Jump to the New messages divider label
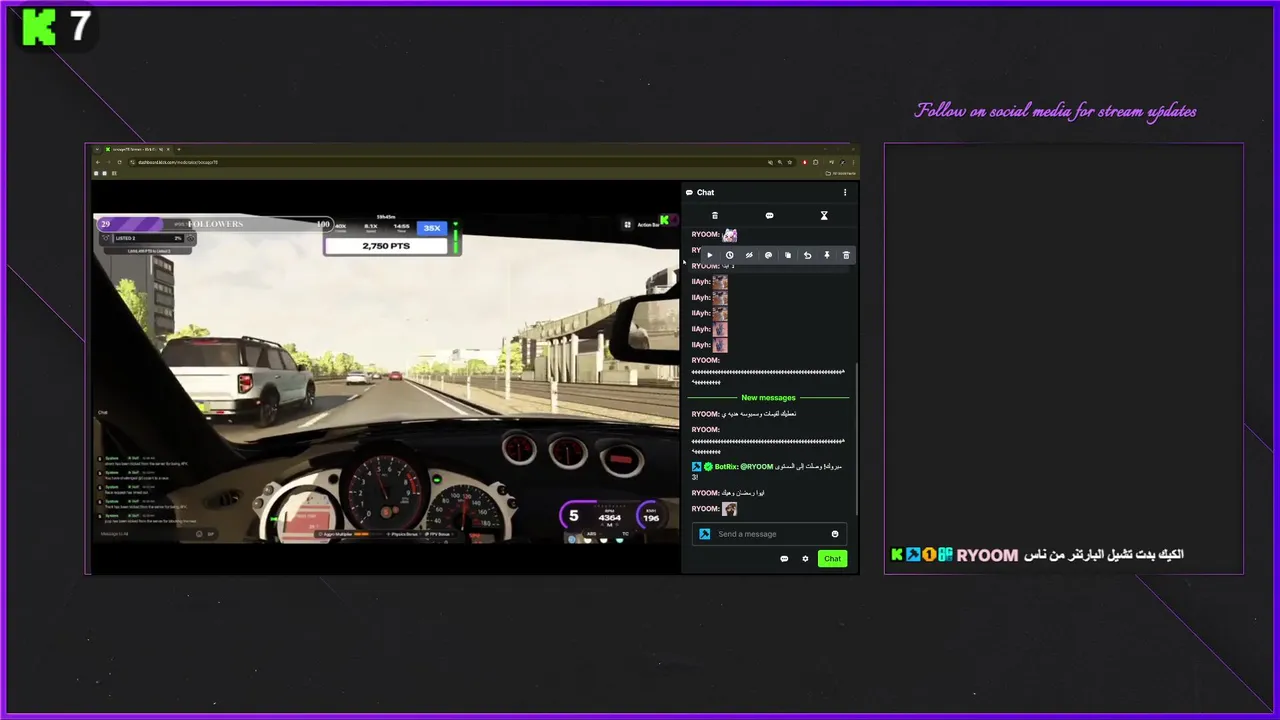The width and height of the screenshot is (1280, 720). point(768,398)
